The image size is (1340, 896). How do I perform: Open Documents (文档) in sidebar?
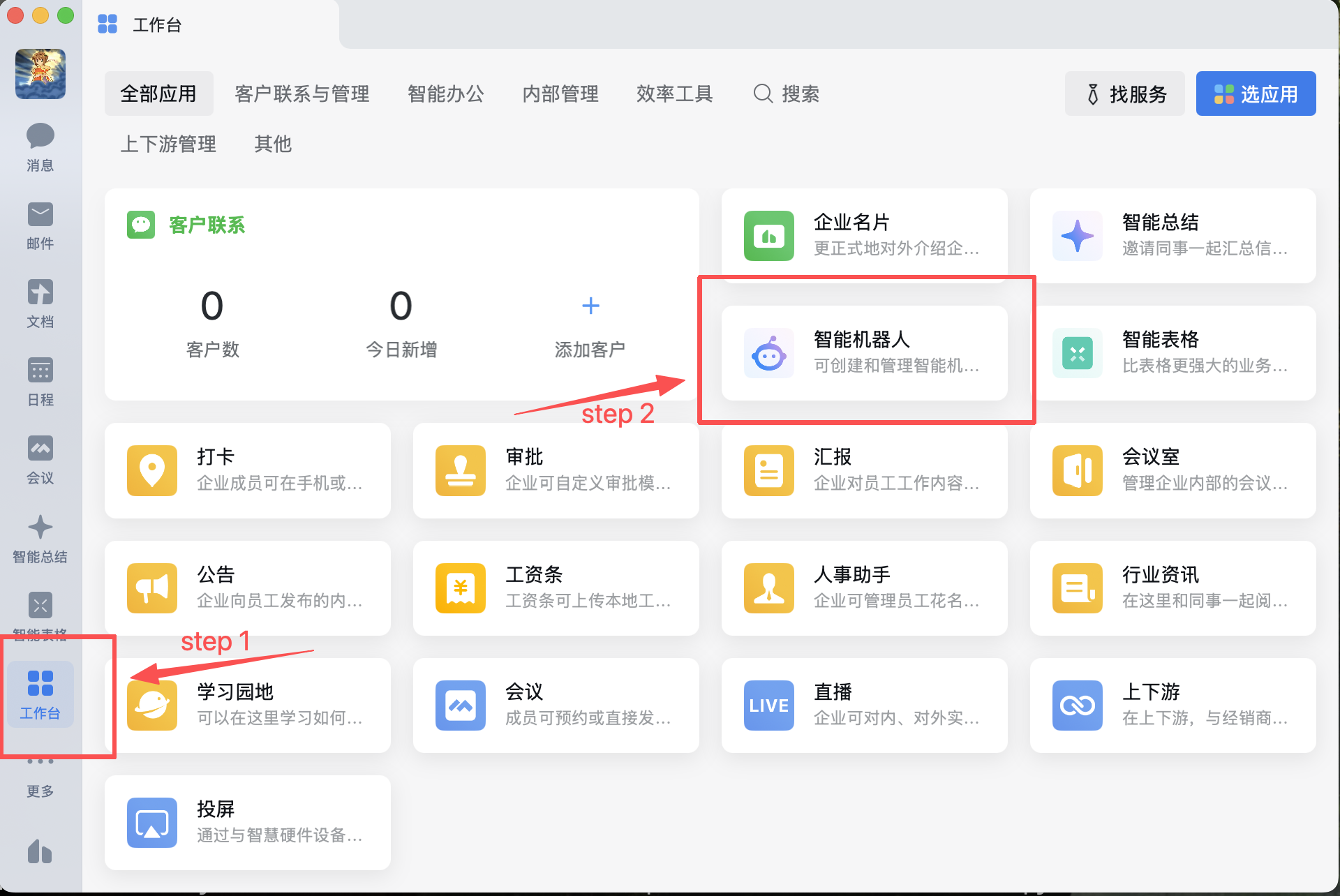pos(40,302)
